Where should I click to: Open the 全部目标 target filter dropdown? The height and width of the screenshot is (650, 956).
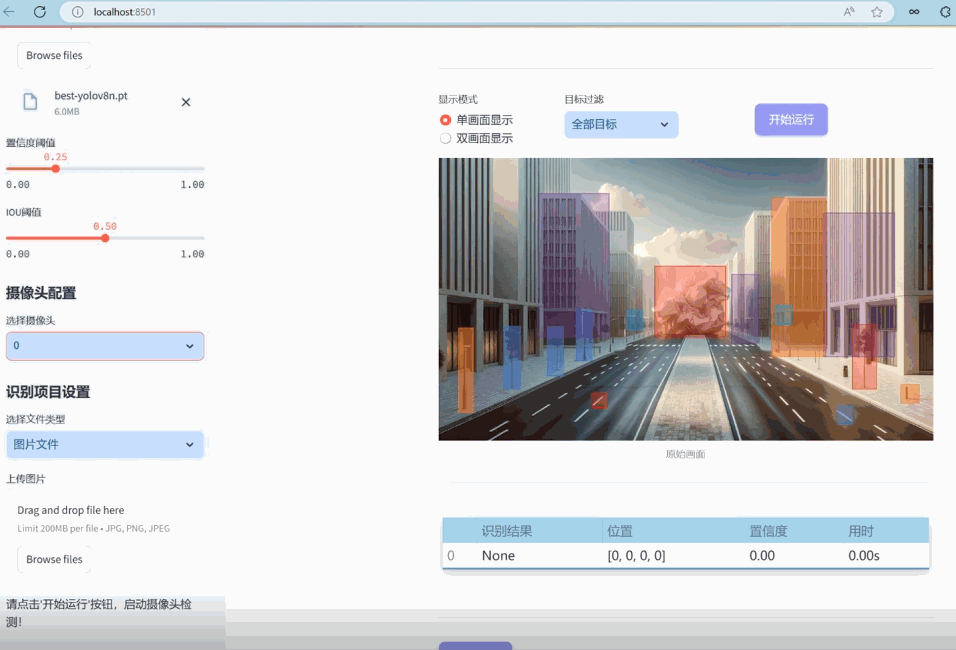point(621,124)
